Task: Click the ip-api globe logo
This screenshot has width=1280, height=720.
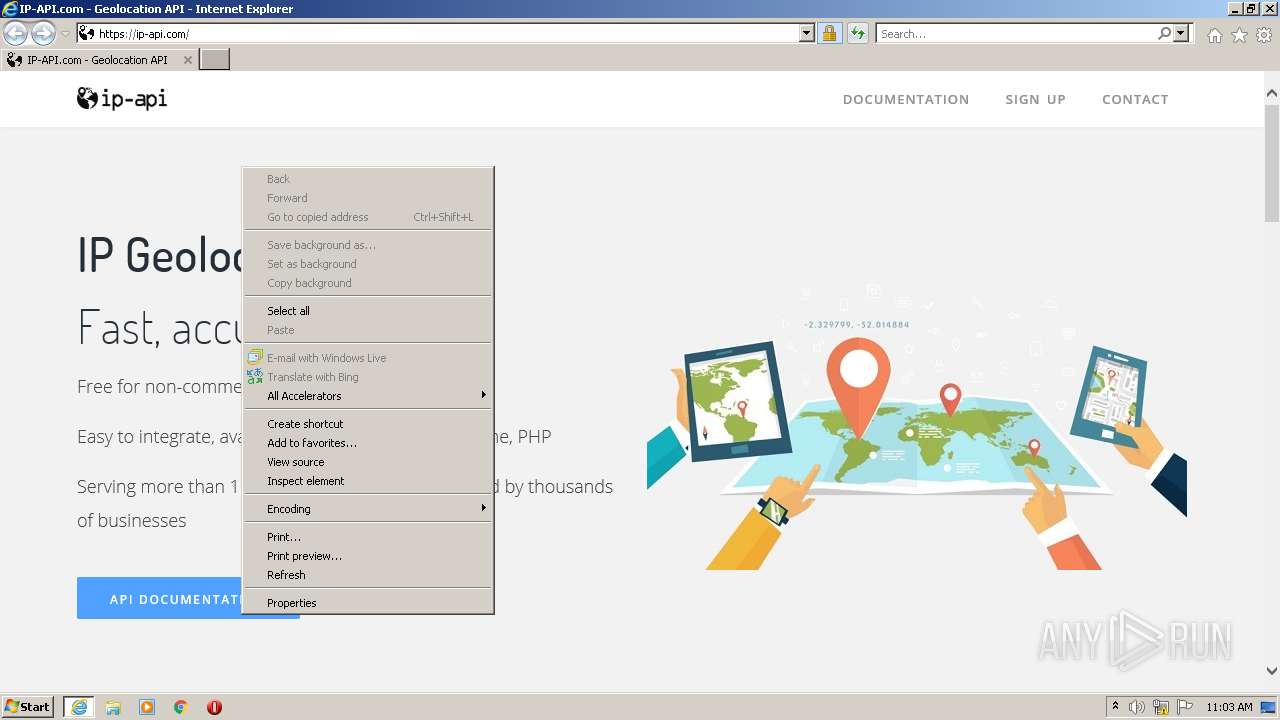Action: [122, 98]
